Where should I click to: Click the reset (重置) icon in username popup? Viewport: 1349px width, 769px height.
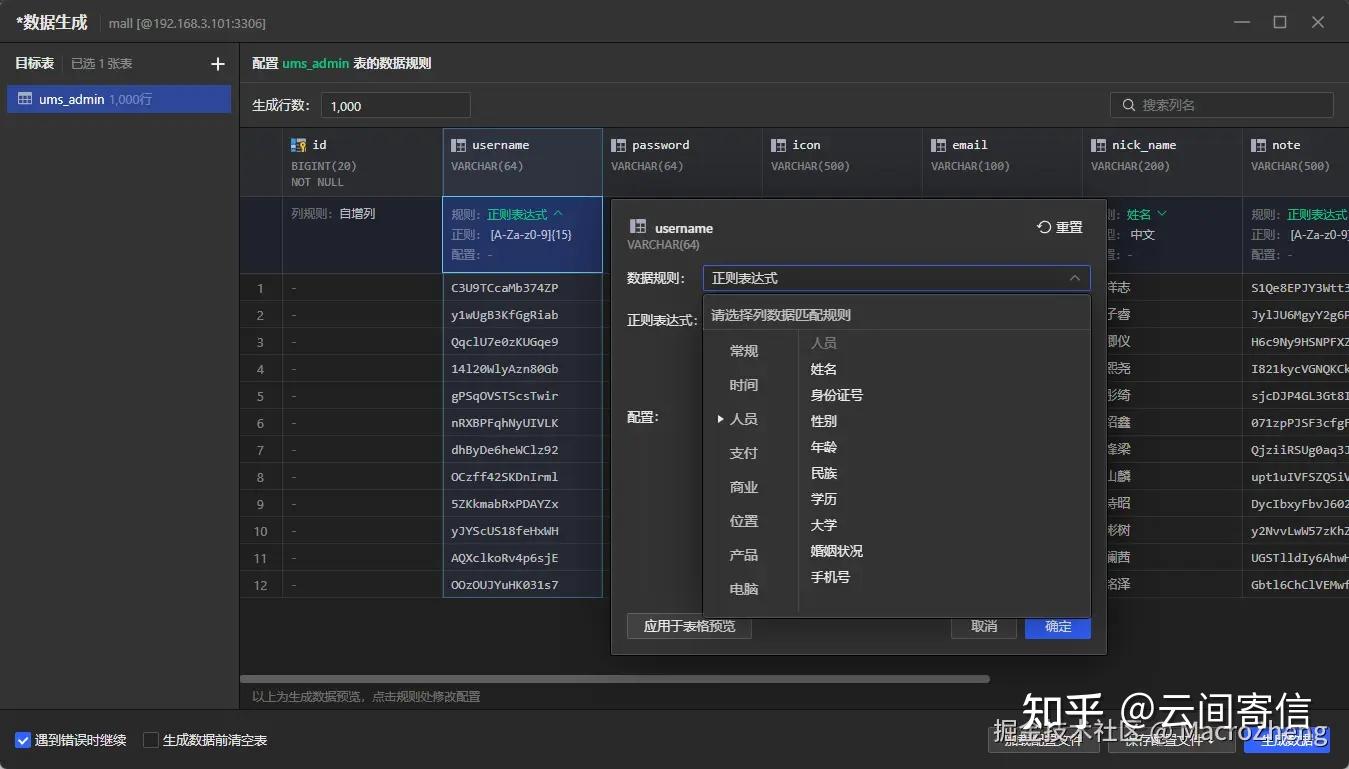tap(1044, 227)
